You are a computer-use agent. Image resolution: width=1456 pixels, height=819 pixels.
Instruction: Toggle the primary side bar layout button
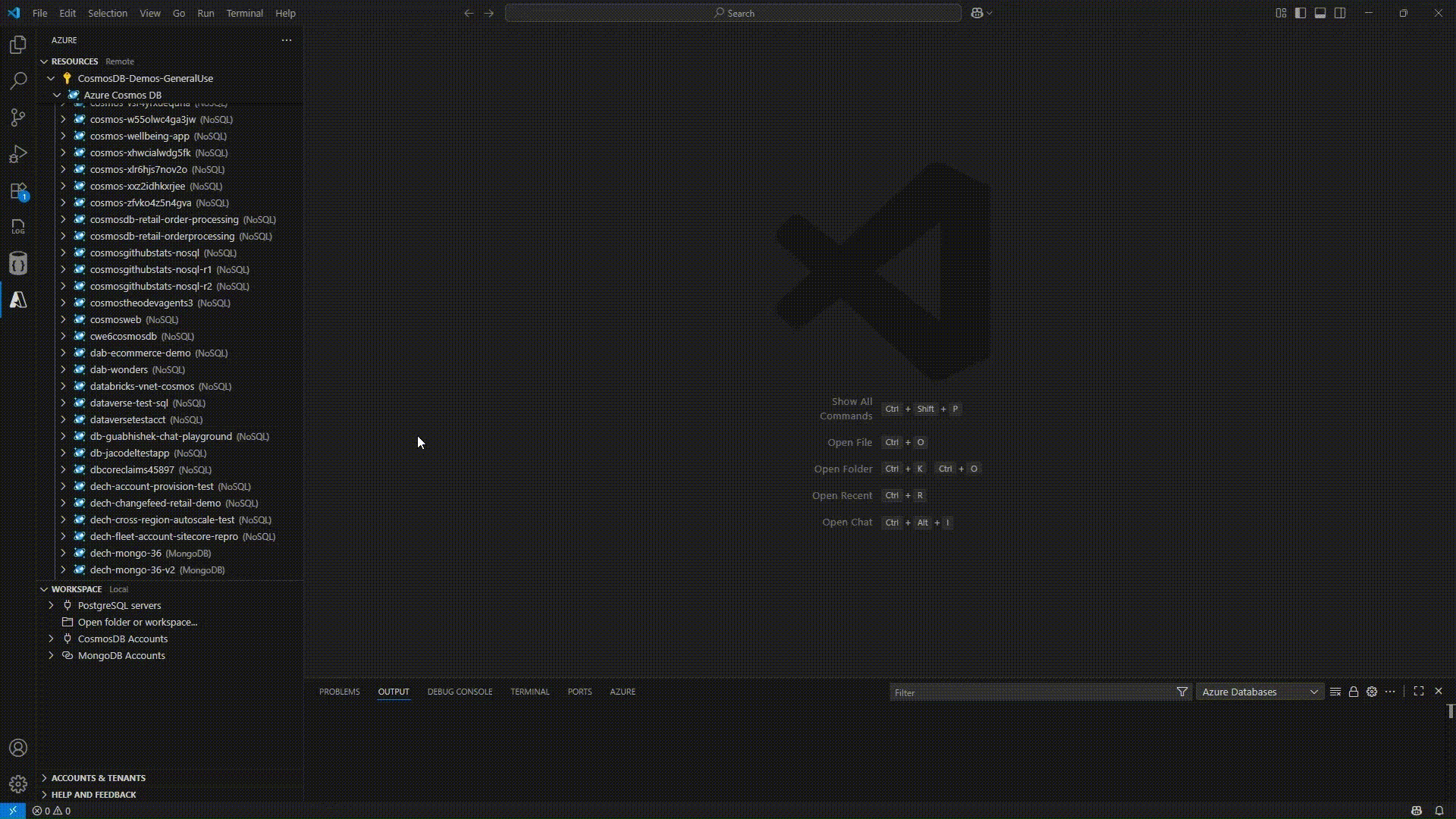[x=1301, y=13]
